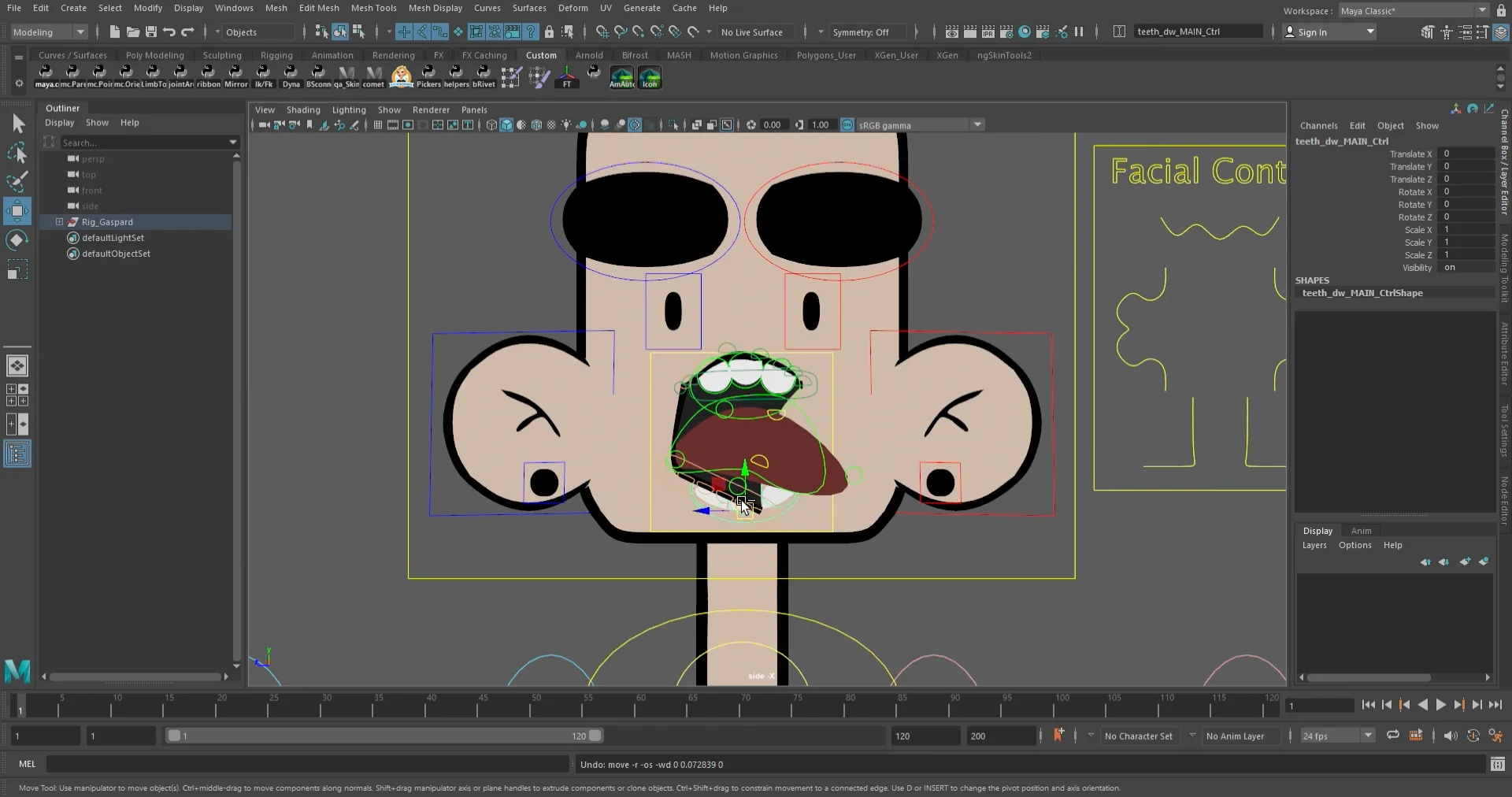Click the Undo icon in the toolbar
This screenshot has width=1512, height=797.
167,32
